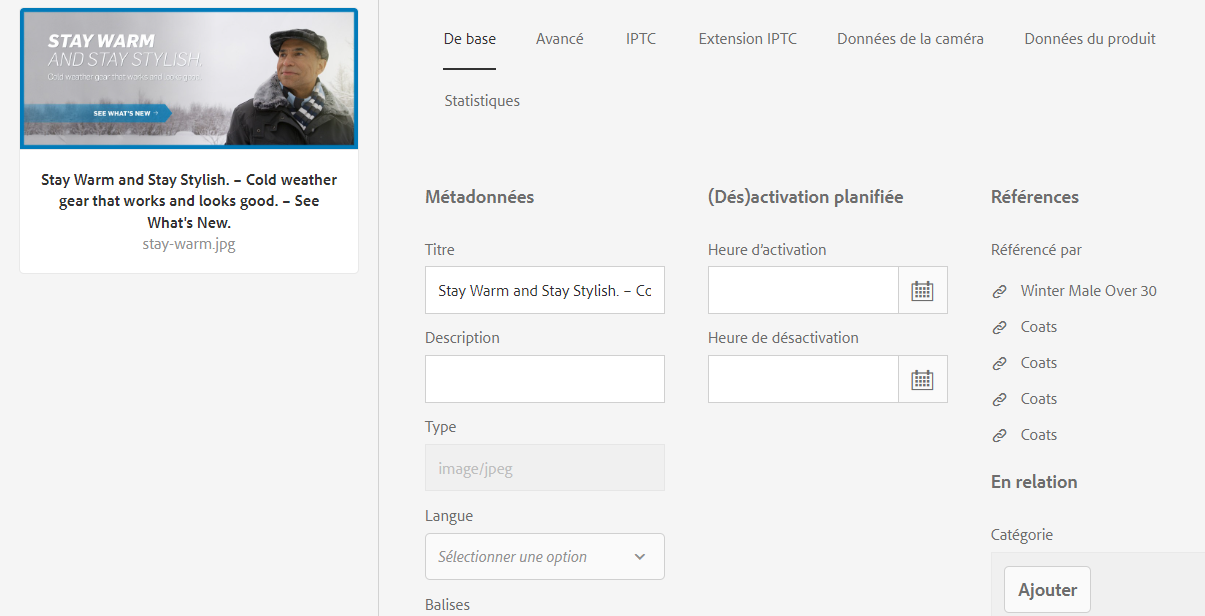Open the second Coats reference link

point(1039,363)
